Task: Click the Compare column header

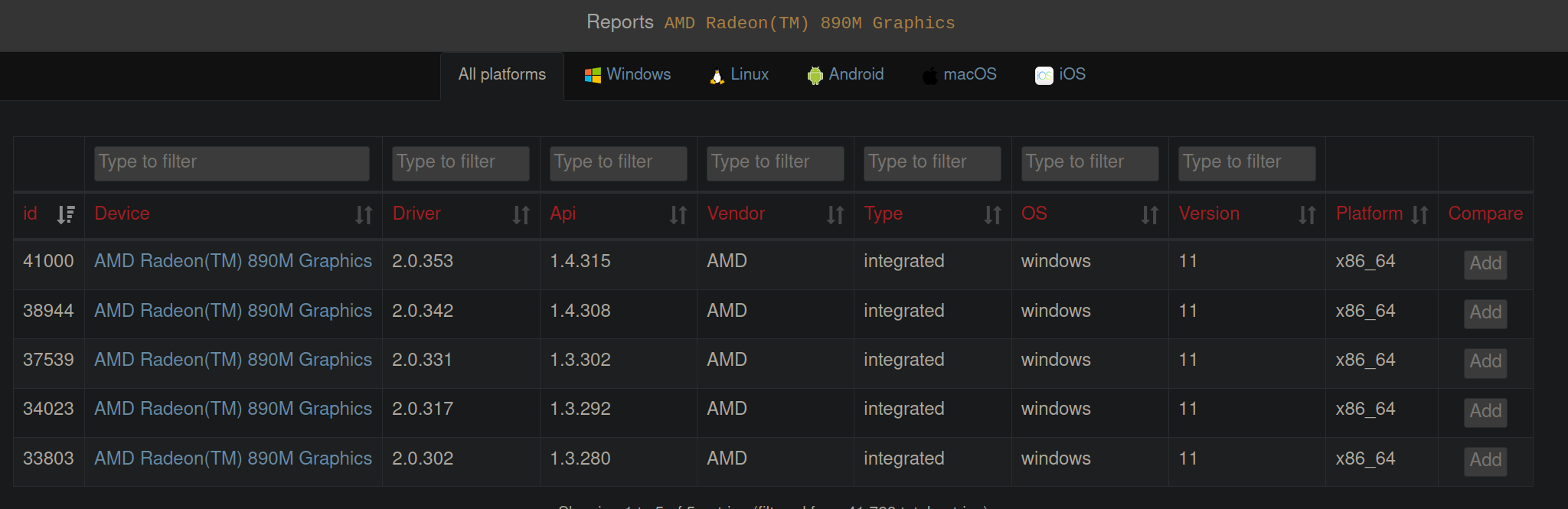Action: click(x=1485, y=214)
